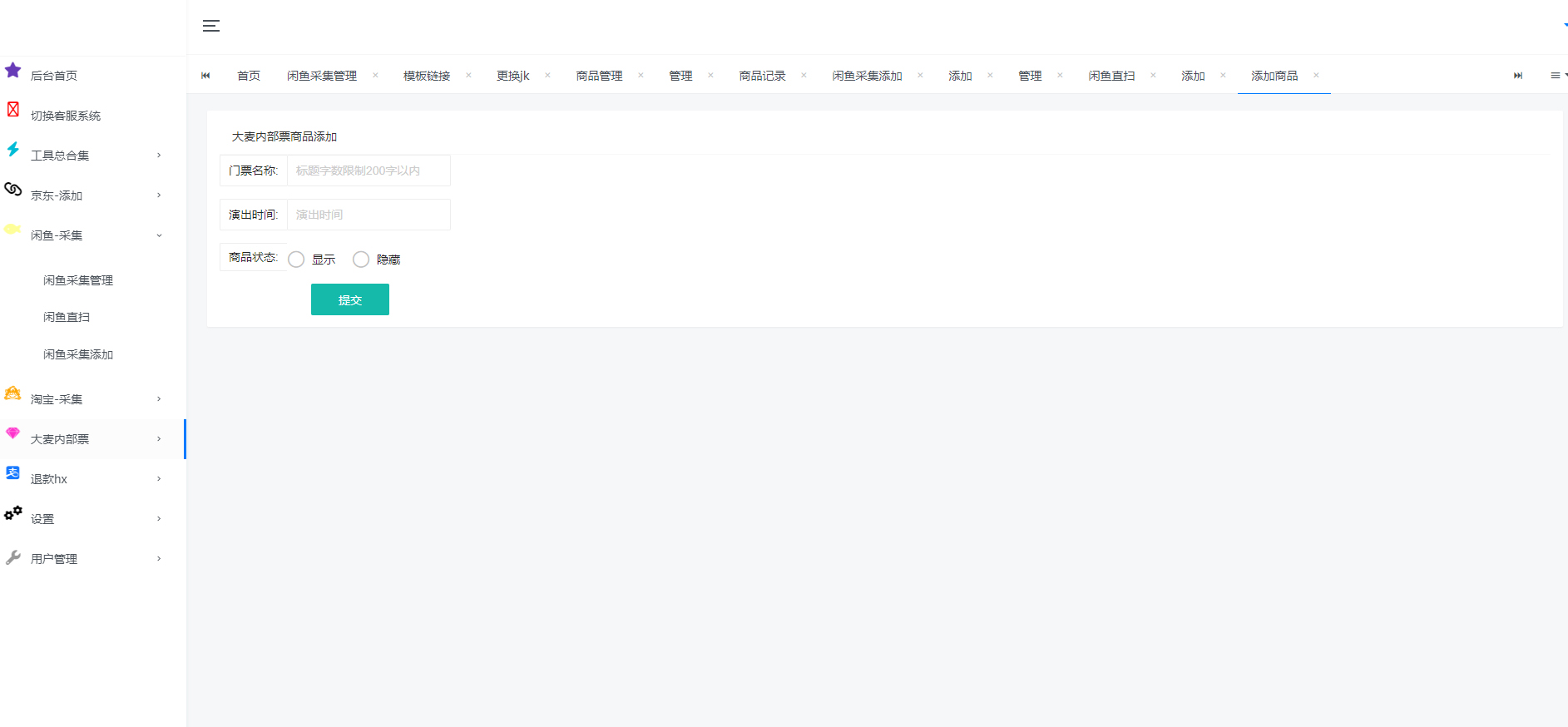Screen dimensions: 1568x727
Task: Open 切换客服系统 in the sidebar
Action: (x=66, y=116)
